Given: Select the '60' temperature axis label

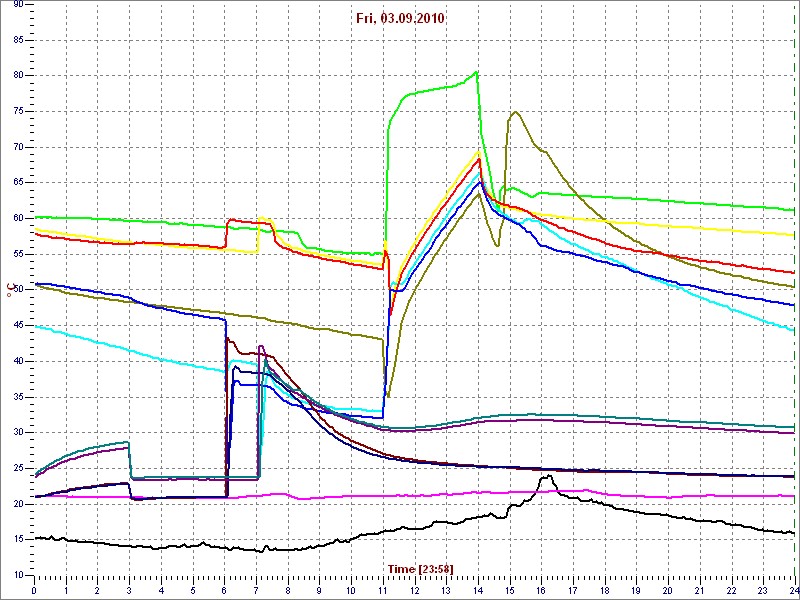Looking at the screenshot, I should (17, 218).
